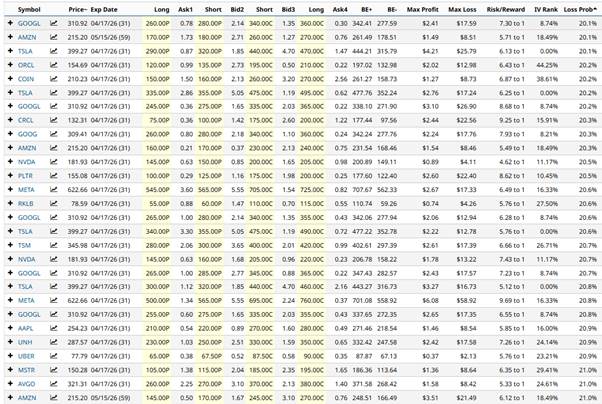Sort by the Risk/Reward column header
Image resolution: width=602 pixels, height=404 pixels.
(x=506, y=10)
